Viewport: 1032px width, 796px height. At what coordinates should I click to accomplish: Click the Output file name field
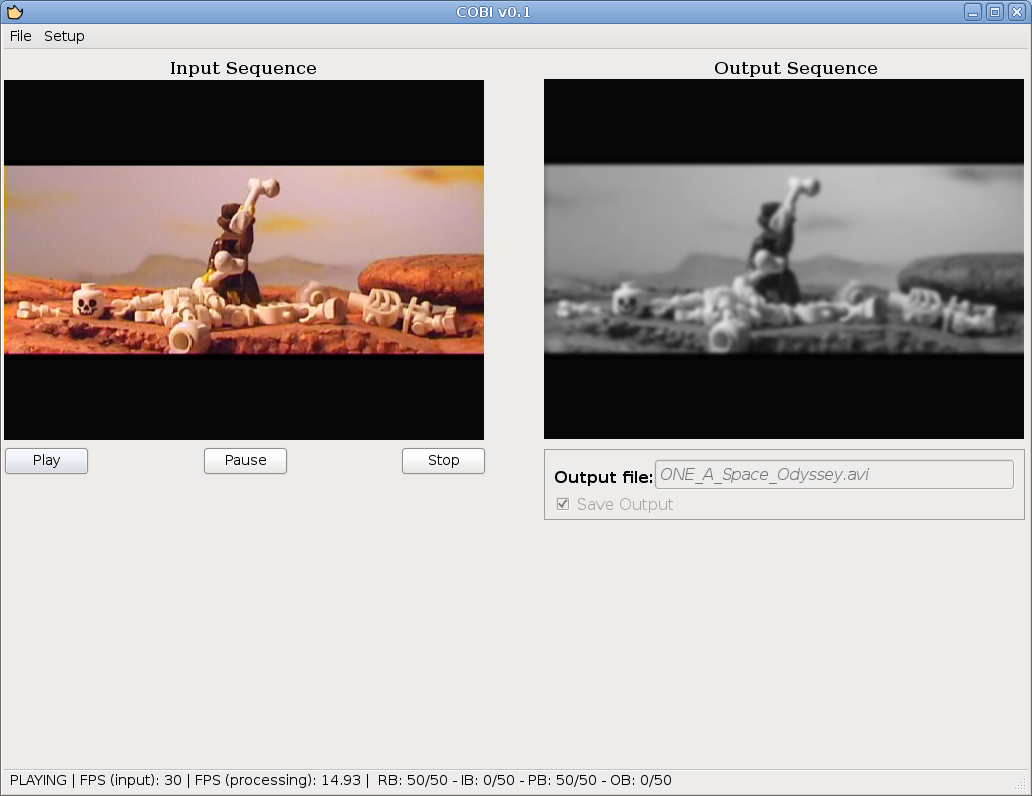(x=834, y=475)
